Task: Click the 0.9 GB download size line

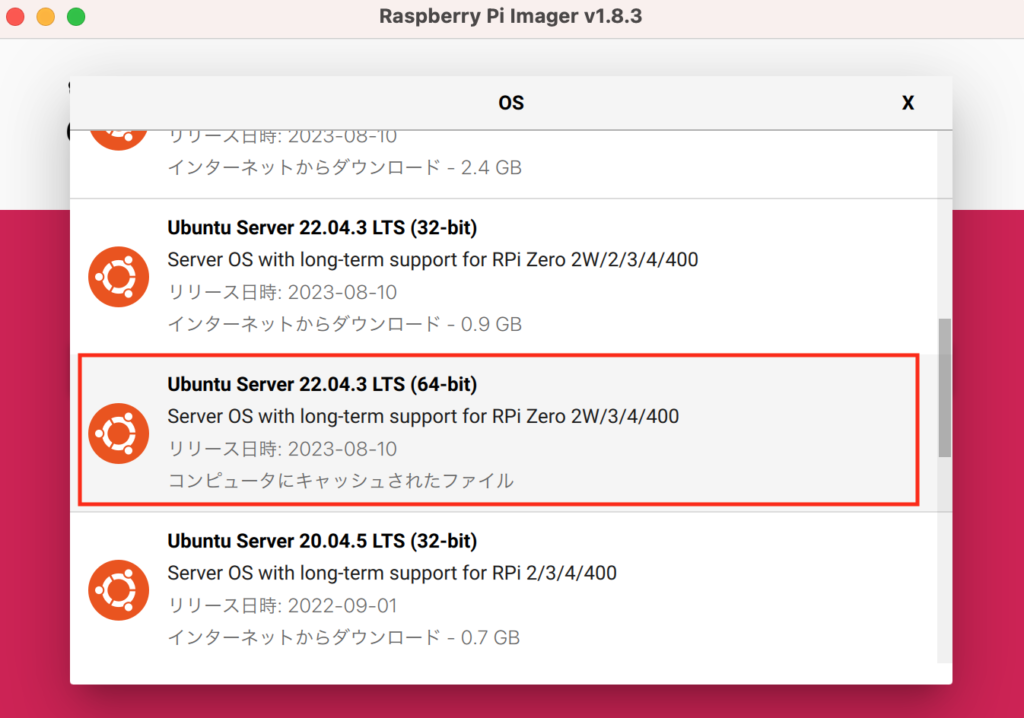Action: coord(345,324)
